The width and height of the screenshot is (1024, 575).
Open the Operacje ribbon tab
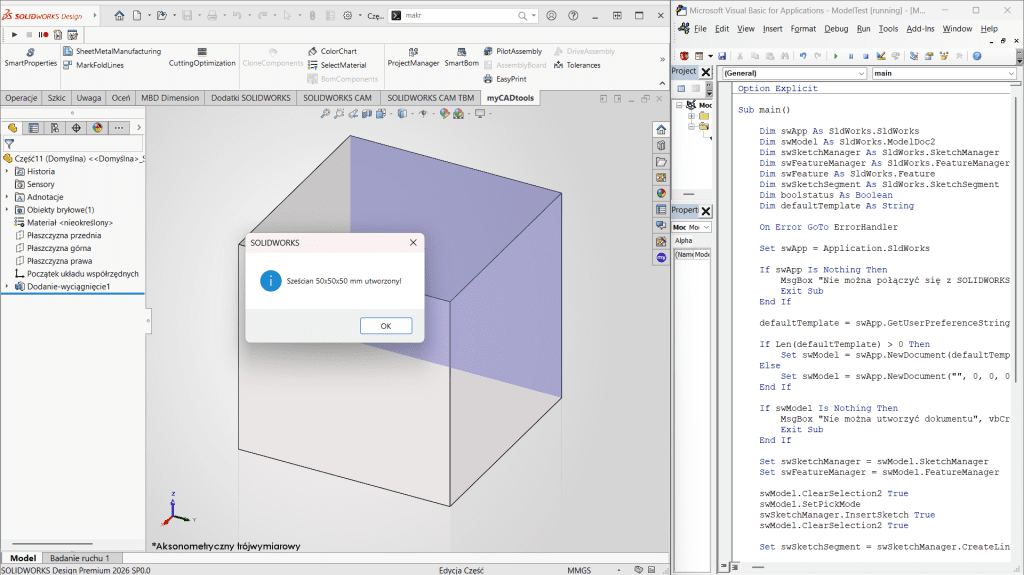(x=21, y=98)
